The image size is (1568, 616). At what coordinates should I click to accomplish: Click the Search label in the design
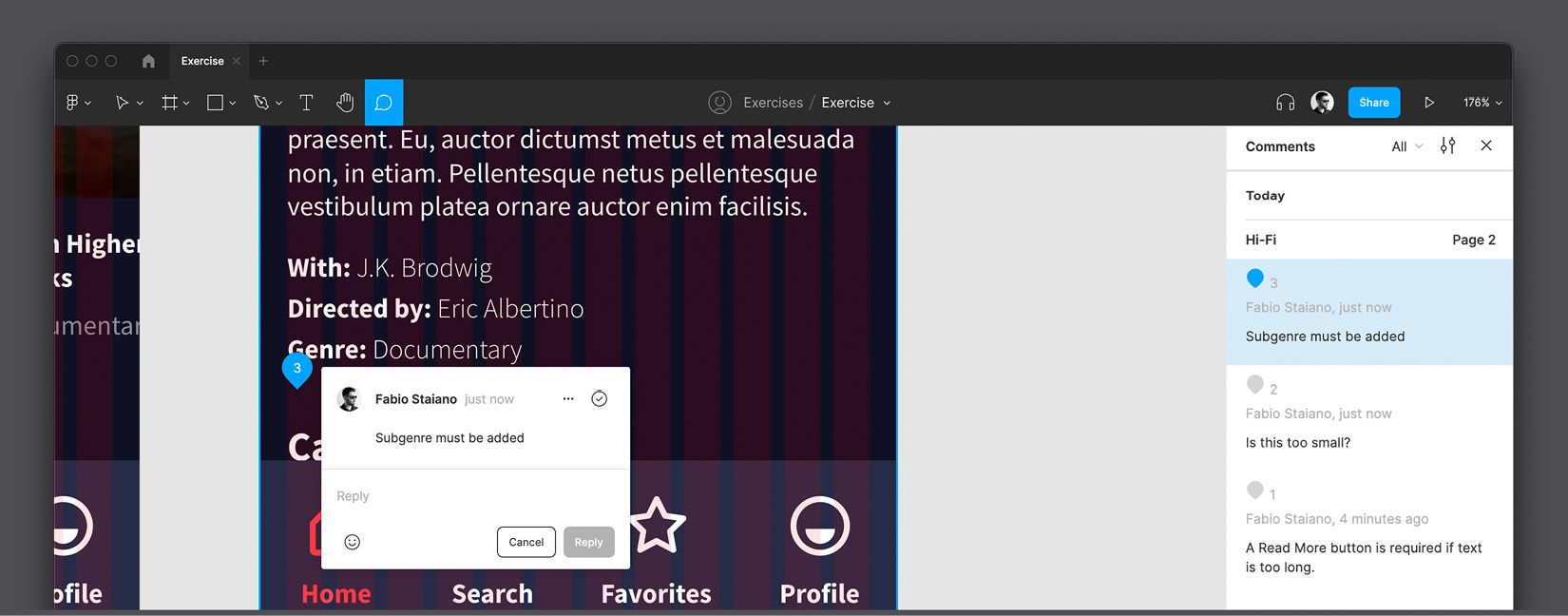click(x=492, y=594)
